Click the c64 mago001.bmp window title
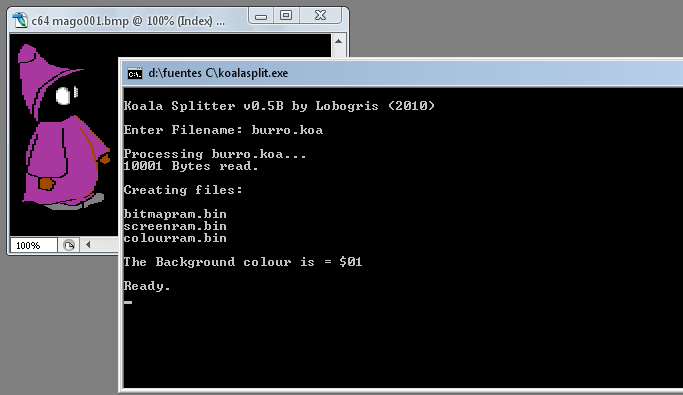 pyautogui.click(x=128, y=20)
